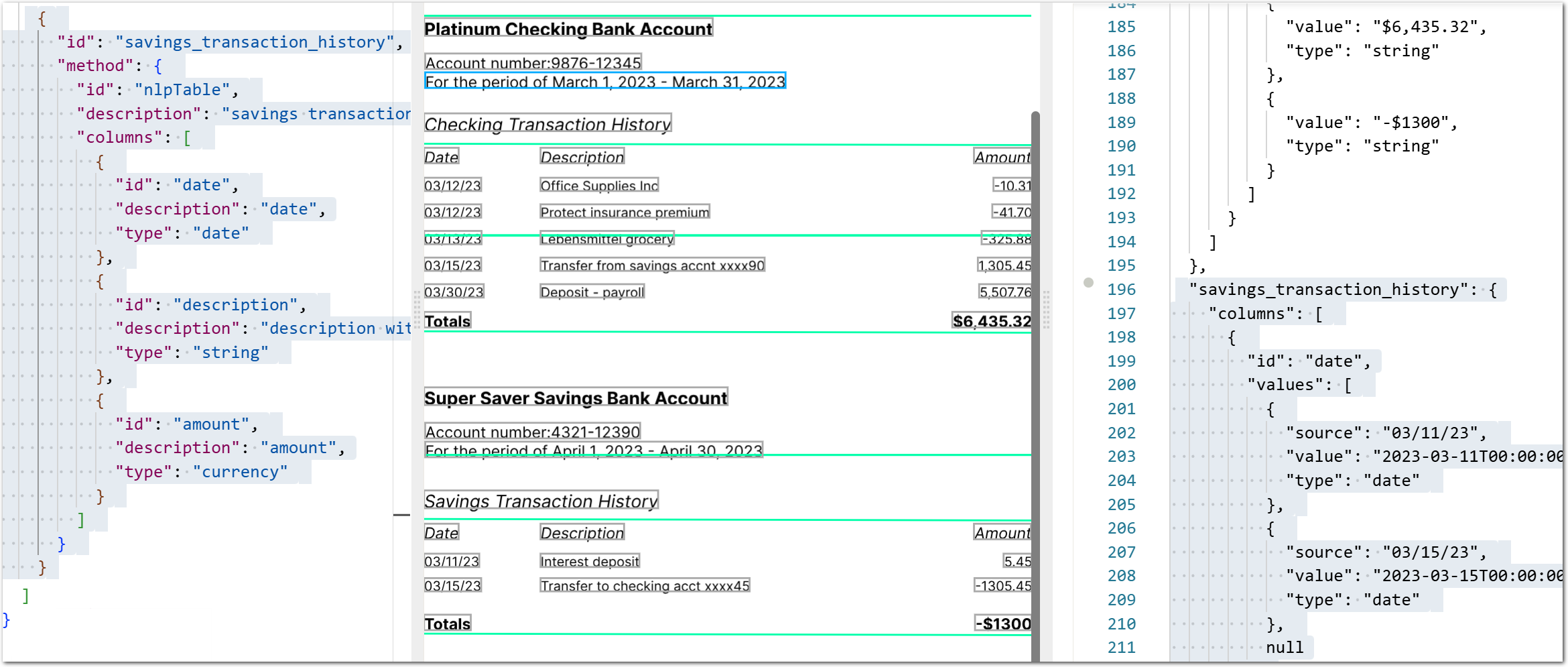Screen dimensions: 1568x667
Task: Click '"savings_transaction_history"' in the left editor
Action: click(255, 42)
